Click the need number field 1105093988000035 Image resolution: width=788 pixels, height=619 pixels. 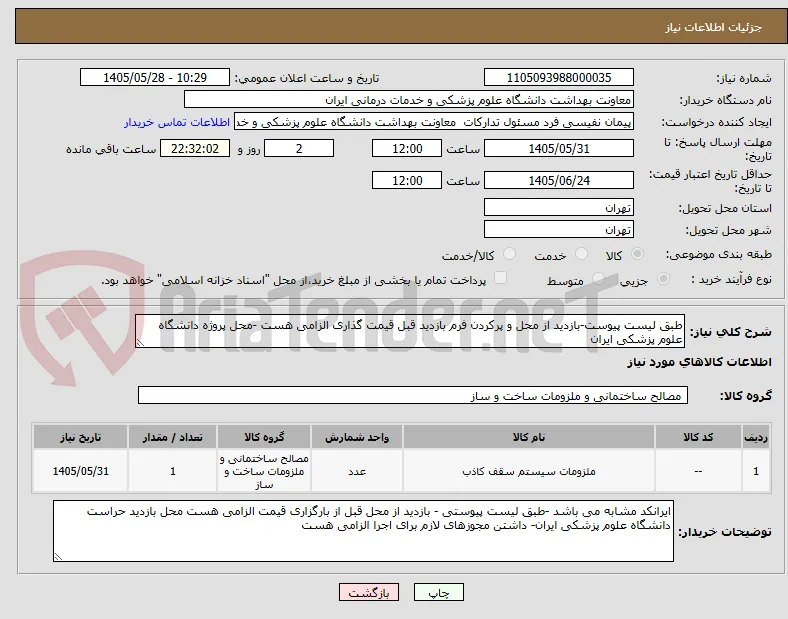pos(559,78)
